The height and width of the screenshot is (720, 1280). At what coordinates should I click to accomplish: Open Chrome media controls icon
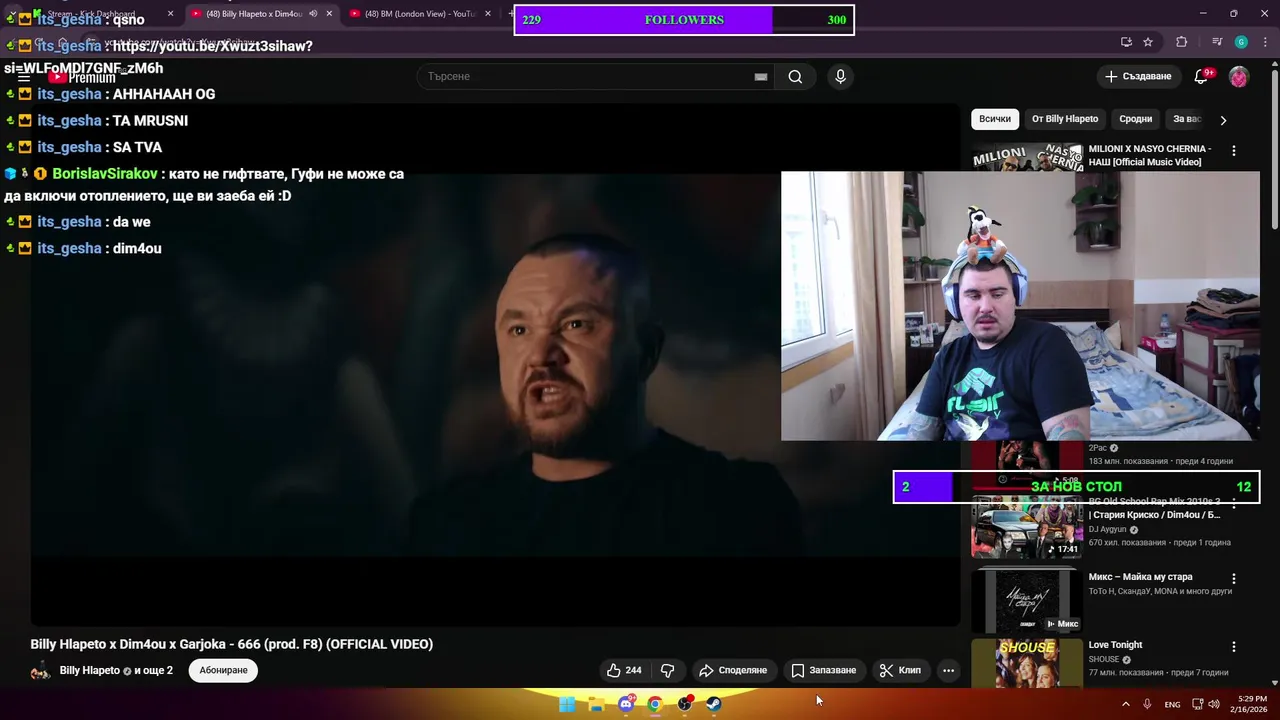[1216, 42]
